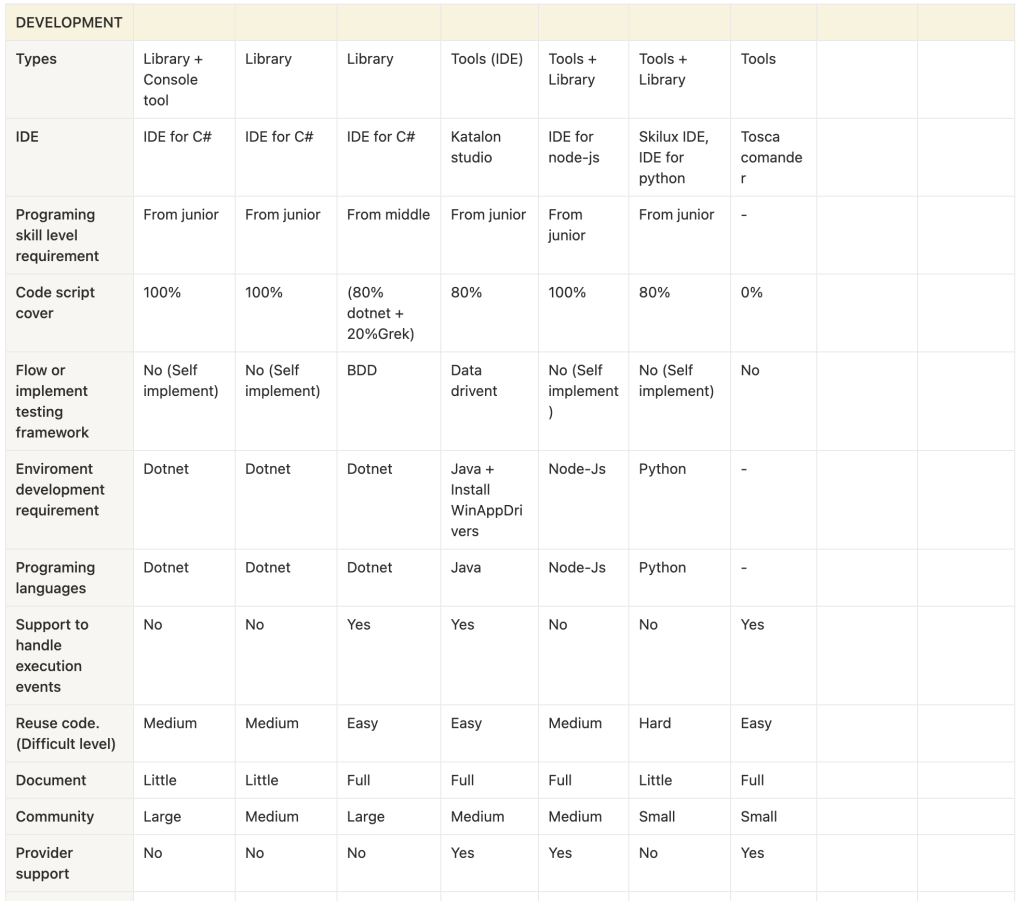This screenshot has height=901, width=1024.
Task: Click the "Library + Console tool" cell
Action: (x=173, y=80)
